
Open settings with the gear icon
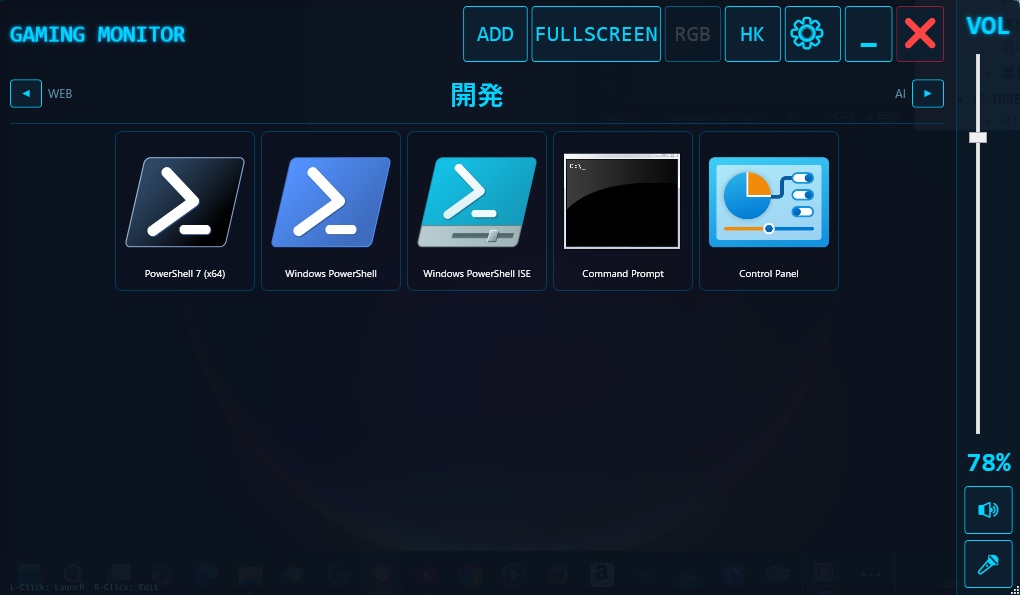point(812,34)
